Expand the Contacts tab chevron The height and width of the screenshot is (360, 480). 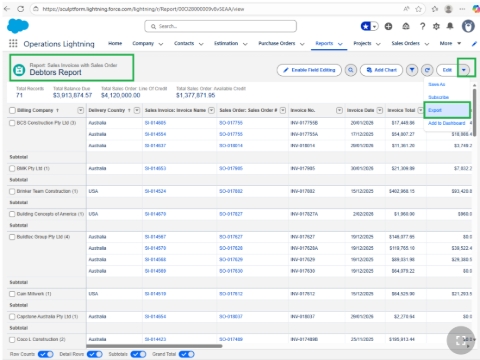click(x=201, y=44)
